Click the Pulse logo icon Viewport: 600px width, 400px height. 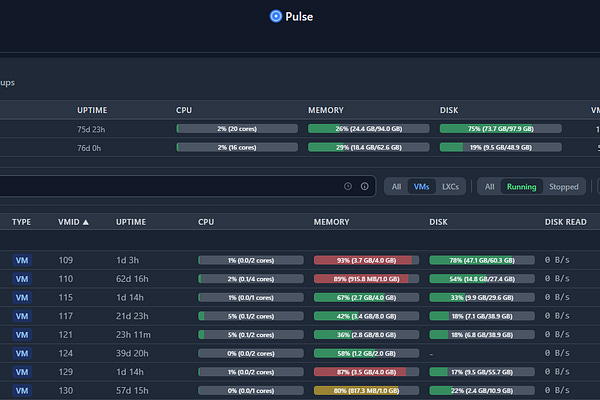pyautogui.click(x=276, y=16)
